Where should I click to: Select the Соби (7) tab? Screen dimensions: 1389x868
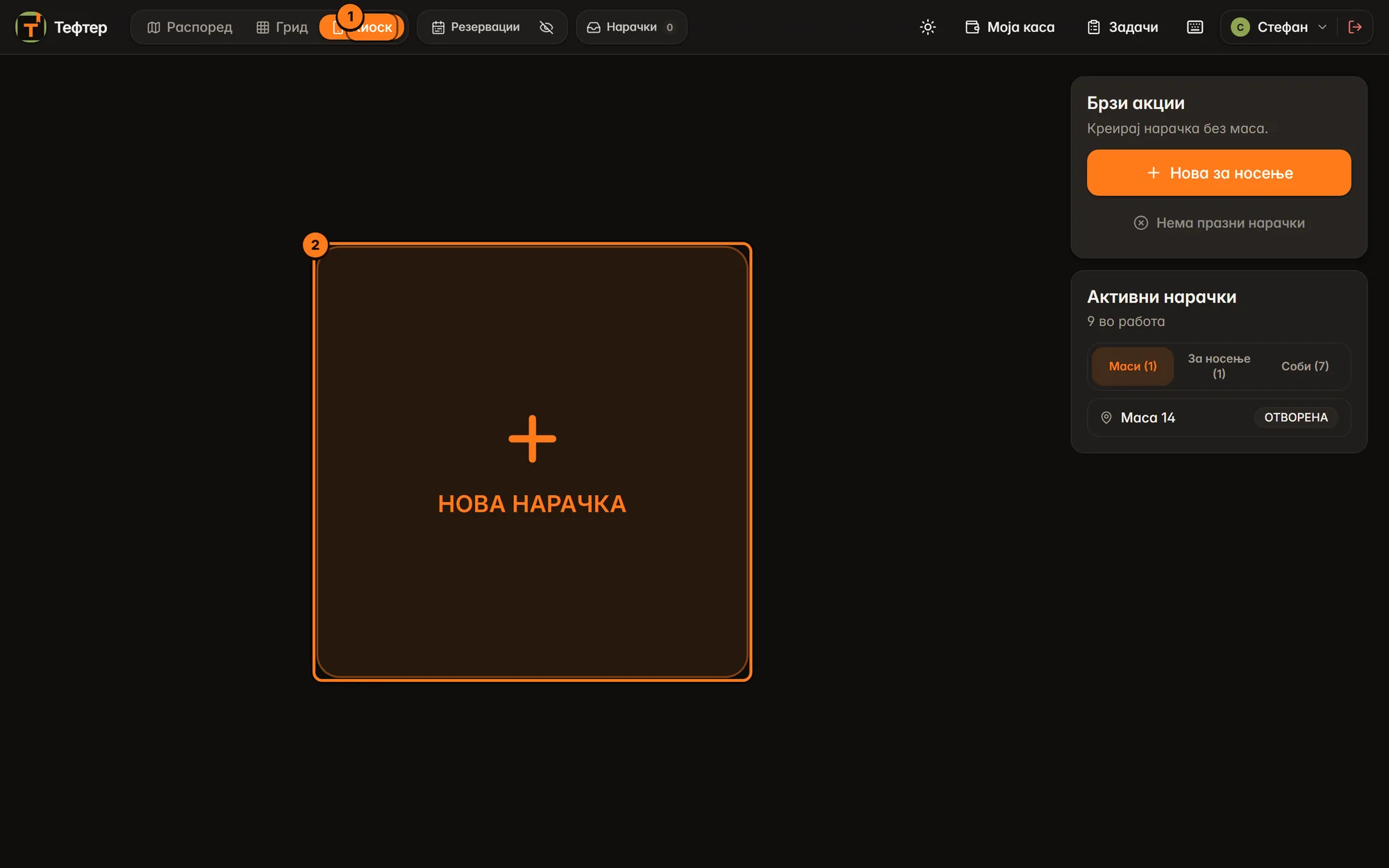coord(1305,366)
